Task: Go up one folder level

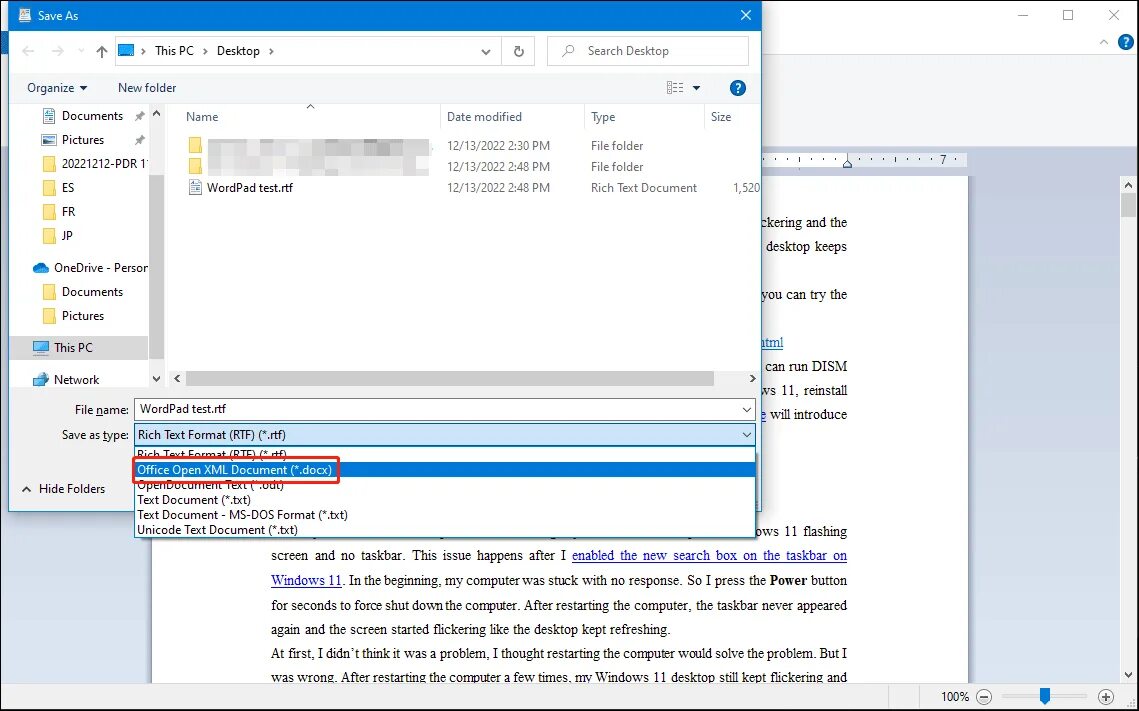Action: [x=102, y=51]
